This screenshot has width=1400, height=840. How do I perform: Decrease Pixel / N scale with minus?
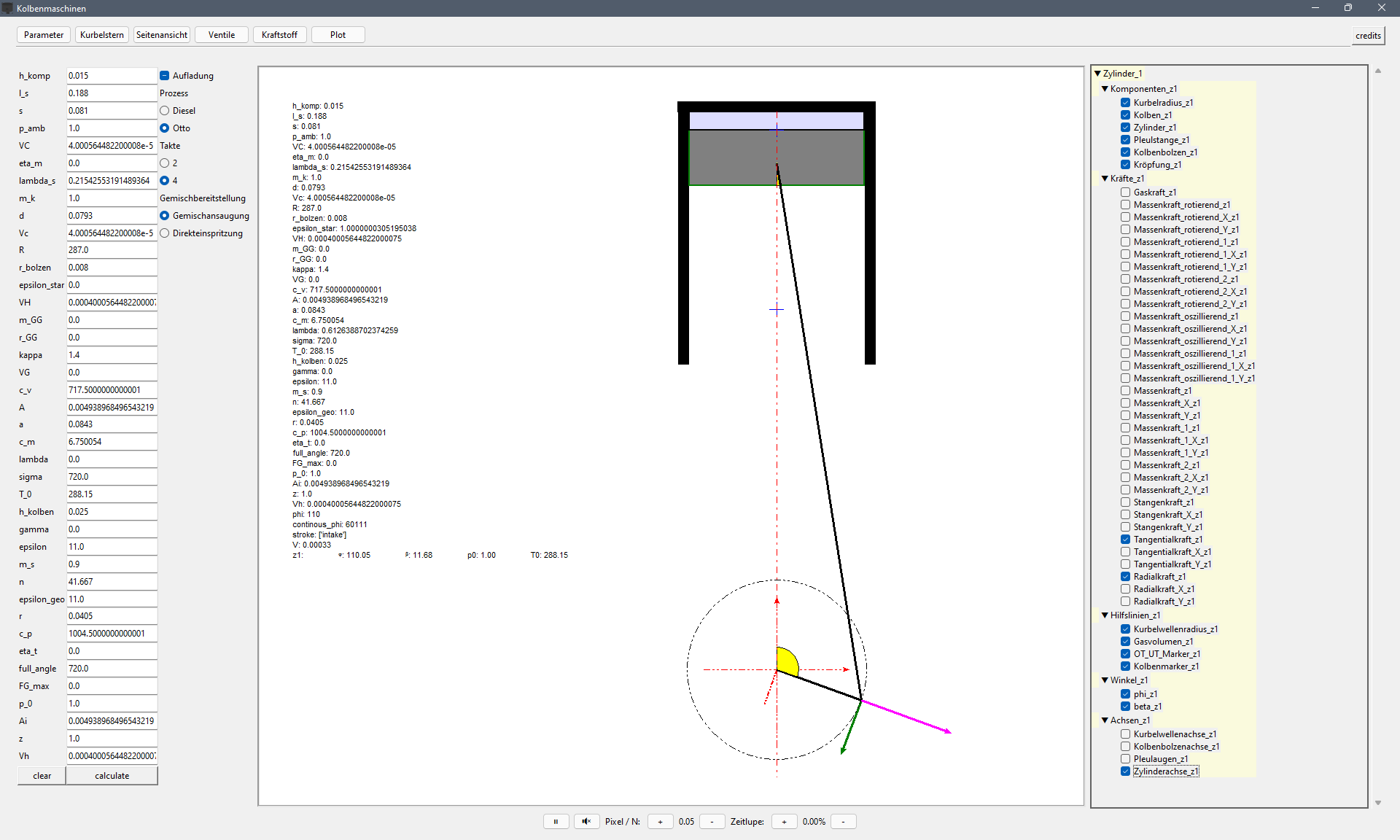pyautogui.click(x=712, y=822)
